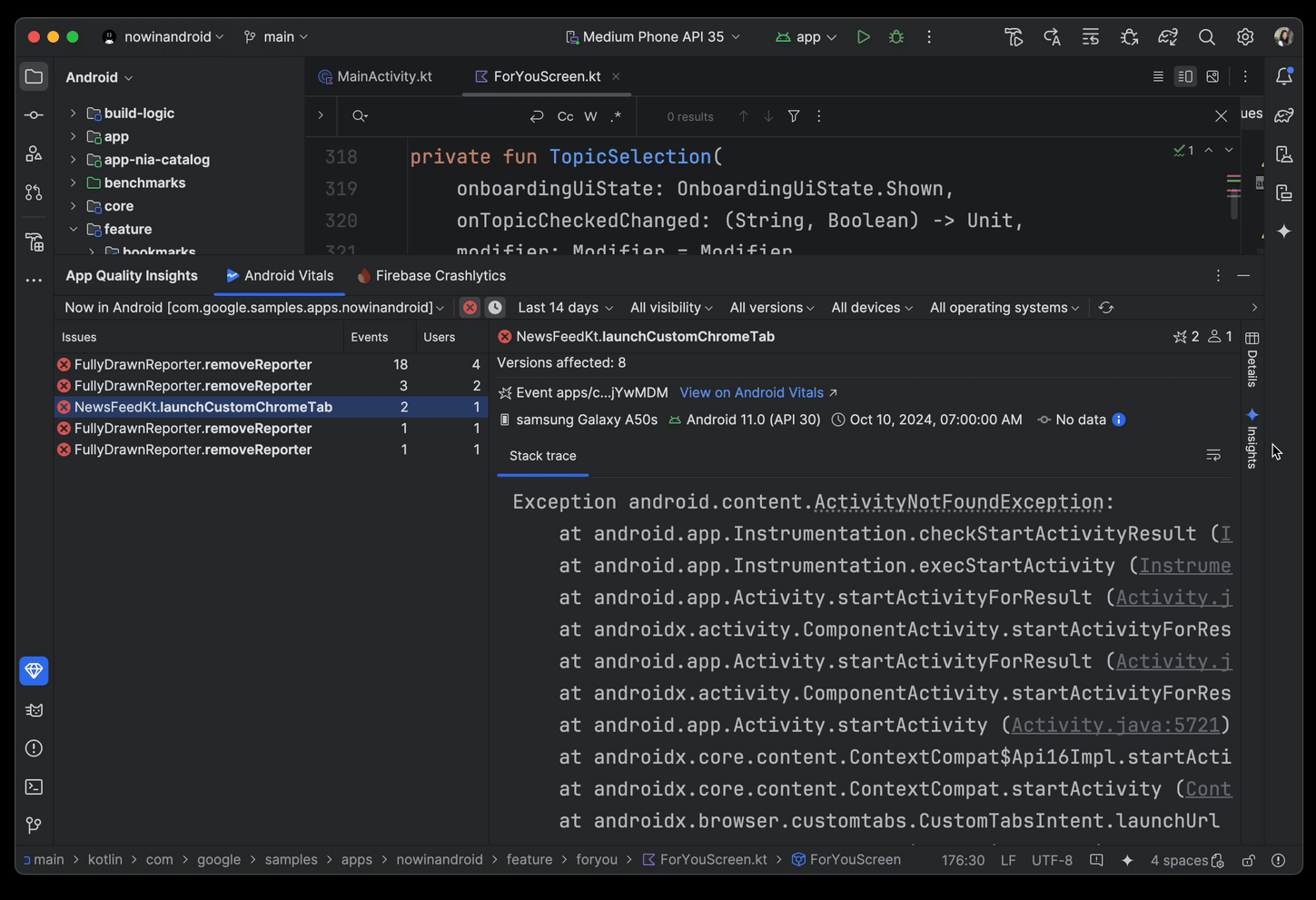1316x900 pixels.
Task: Open Search Everywhere with the magnifier icon
Action: pyautogui.click(x=1207, y=37)
